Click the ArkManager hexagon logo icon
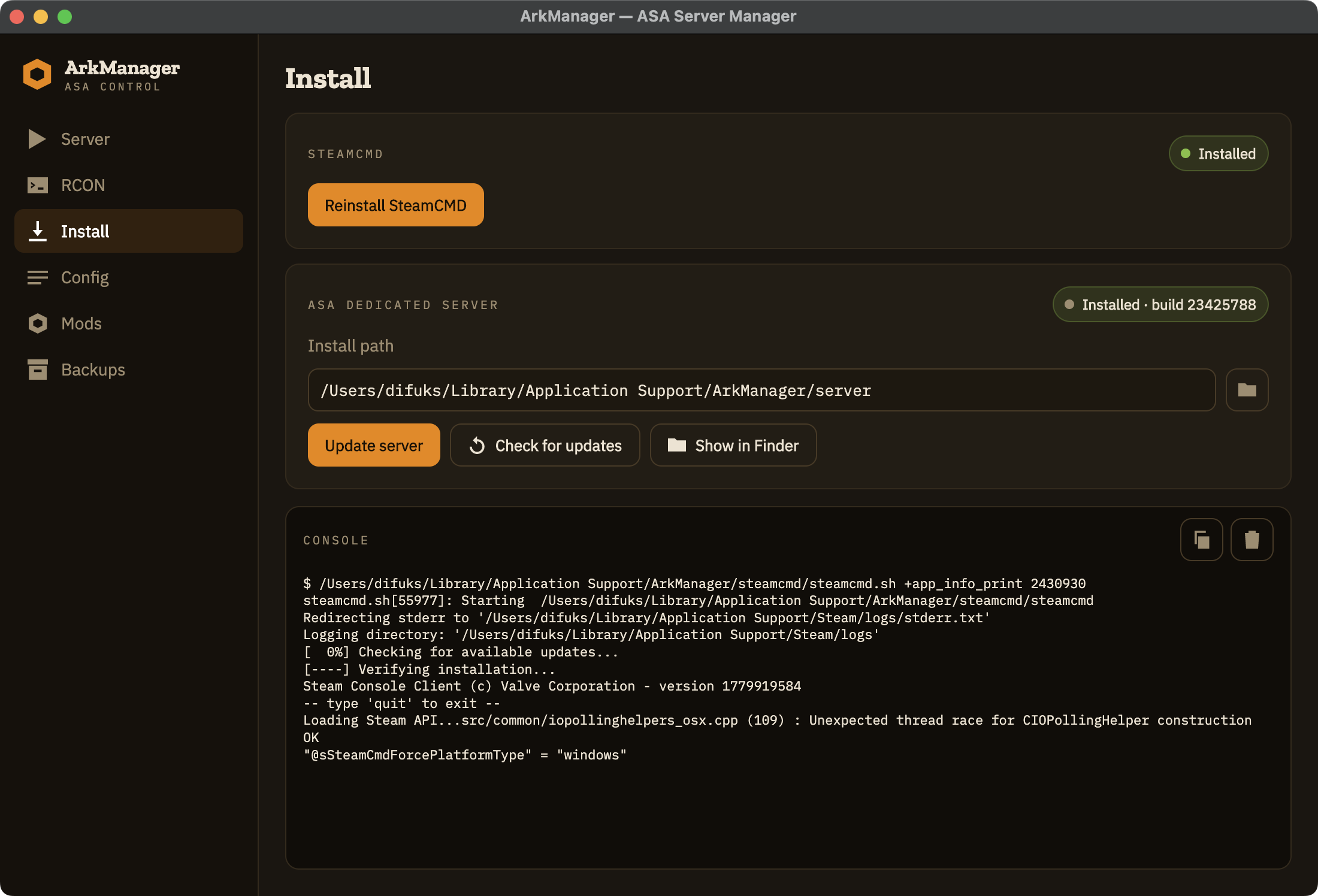Screen dimensions: 1318x896 pos(37,74)
